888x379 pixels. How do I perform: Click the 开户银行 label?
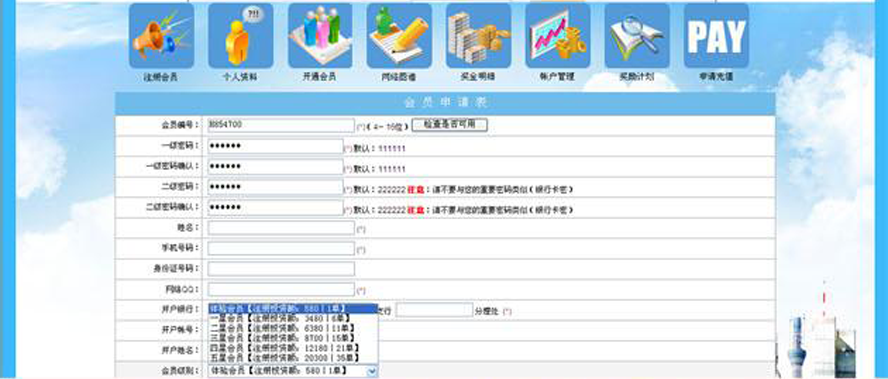tap(180, 310)
